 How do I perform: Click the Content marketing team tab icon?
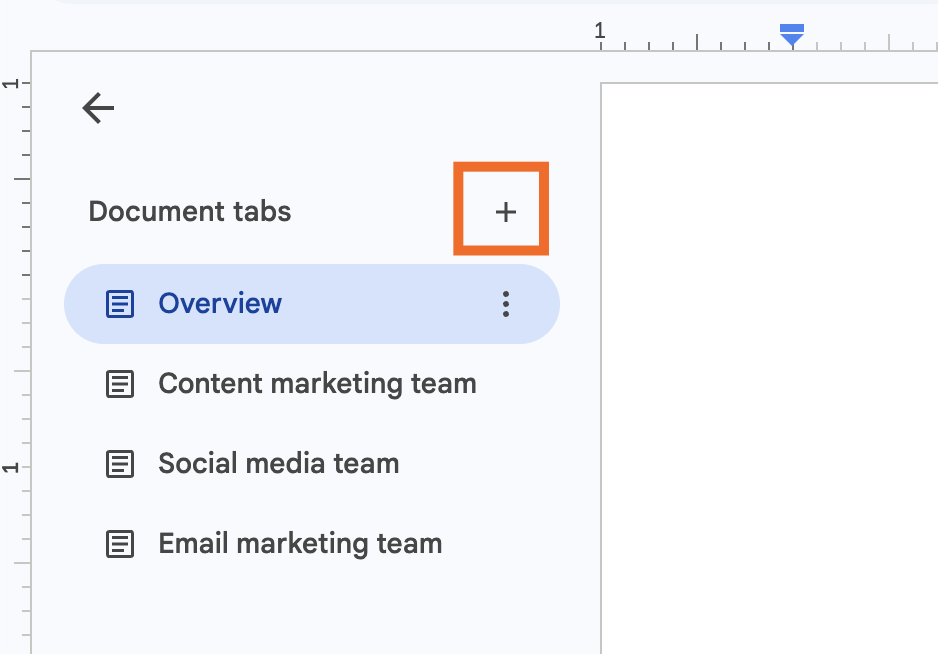pyautogui.click(x=120, y=384)
